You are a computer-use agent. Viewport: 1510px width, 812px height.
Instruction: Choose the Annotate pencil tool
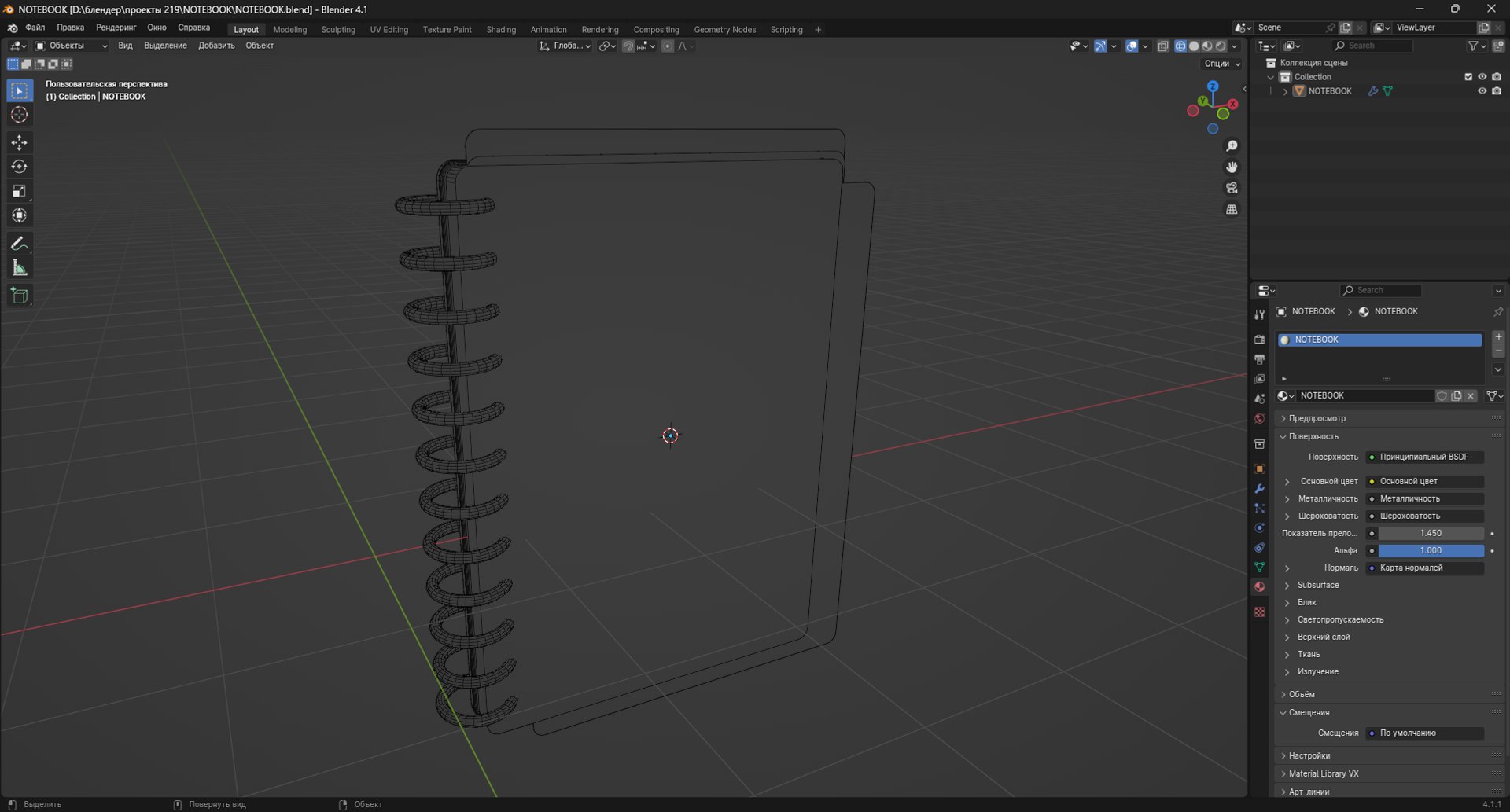pyautogui.click(x=20, y=244)
